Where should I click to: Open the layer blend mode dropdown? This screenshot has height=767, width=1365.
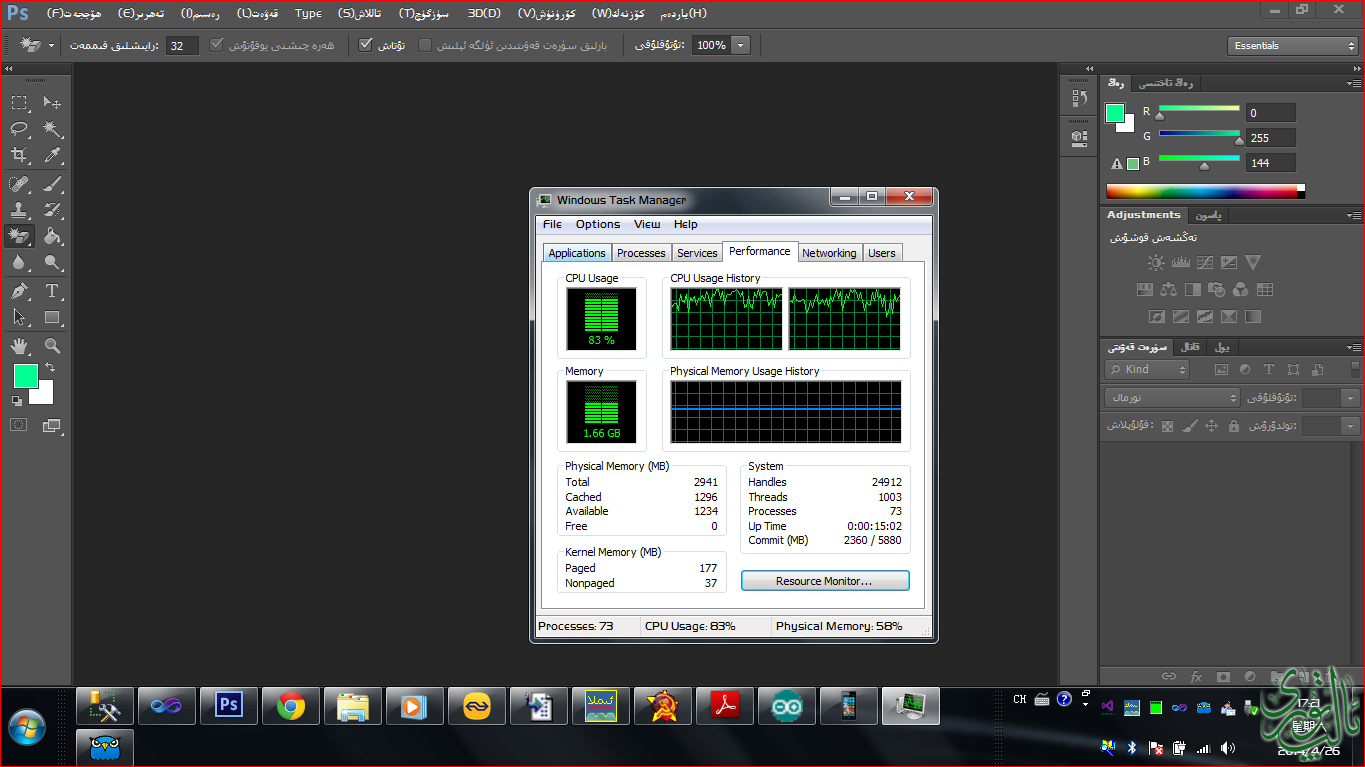point(1172,397)
